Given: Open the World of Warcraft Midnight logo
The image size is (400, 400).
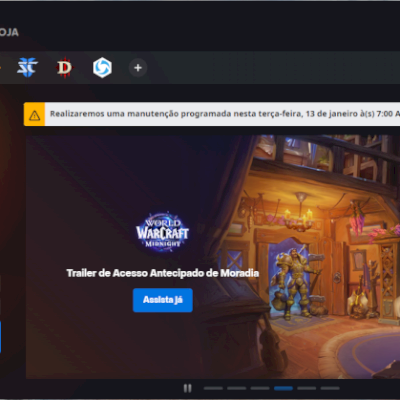Looking at the screenshot, I should pyautogui.click(x=162, y=232).
